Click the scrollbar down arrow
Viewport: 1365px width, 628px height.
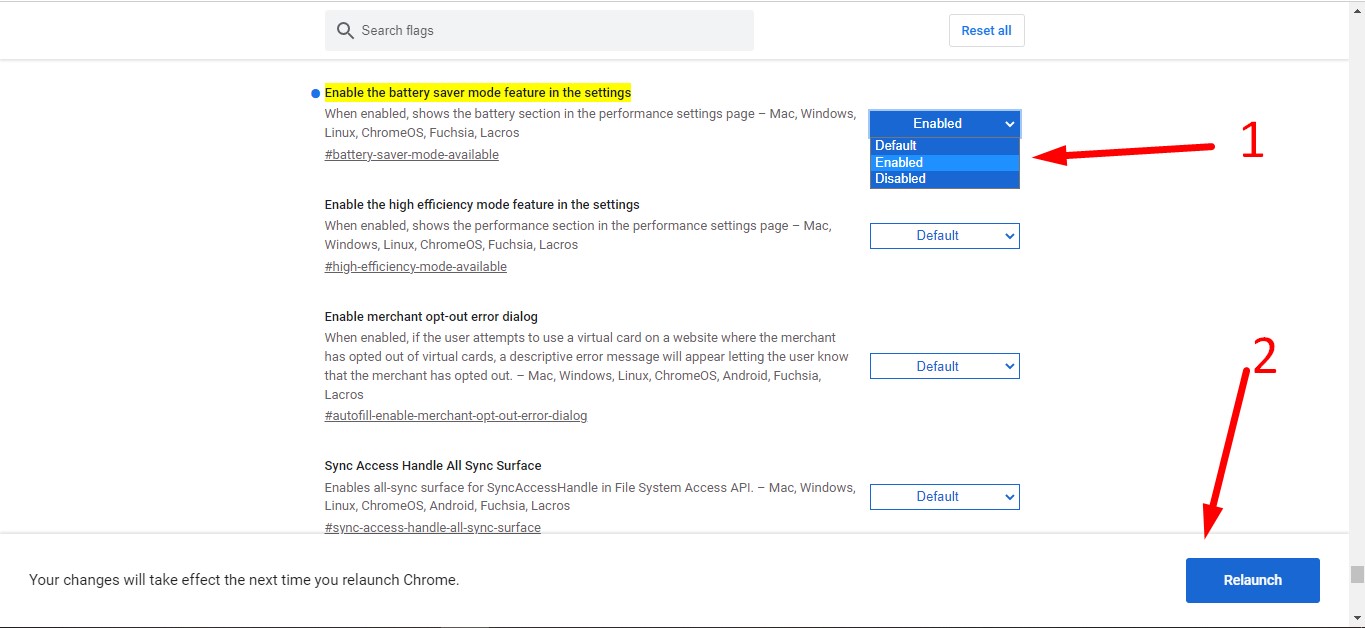tap(1357, 618)
